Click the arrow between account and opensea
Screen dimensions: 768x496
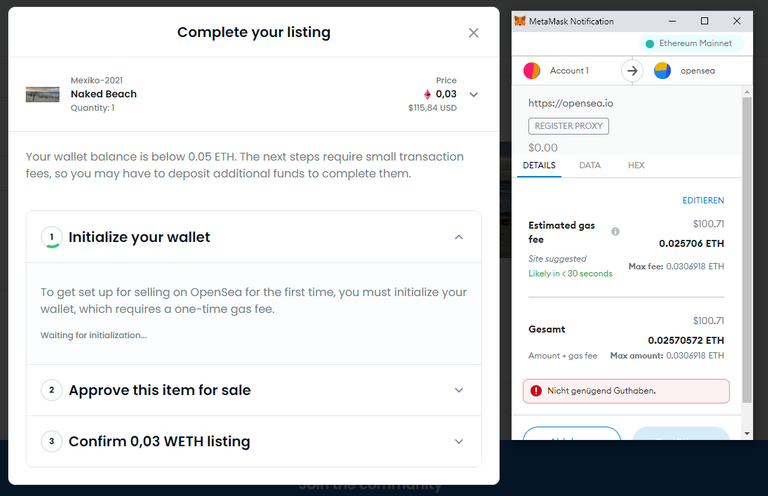(x=632, y=71)
